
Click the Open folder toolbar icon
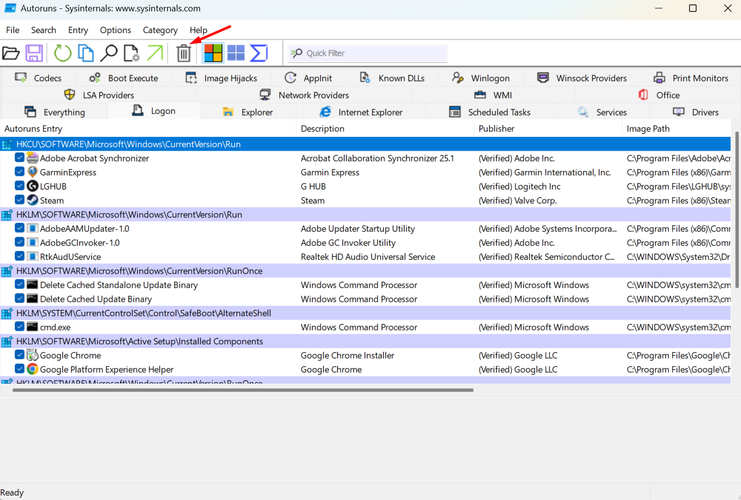[x=11, y=53]
